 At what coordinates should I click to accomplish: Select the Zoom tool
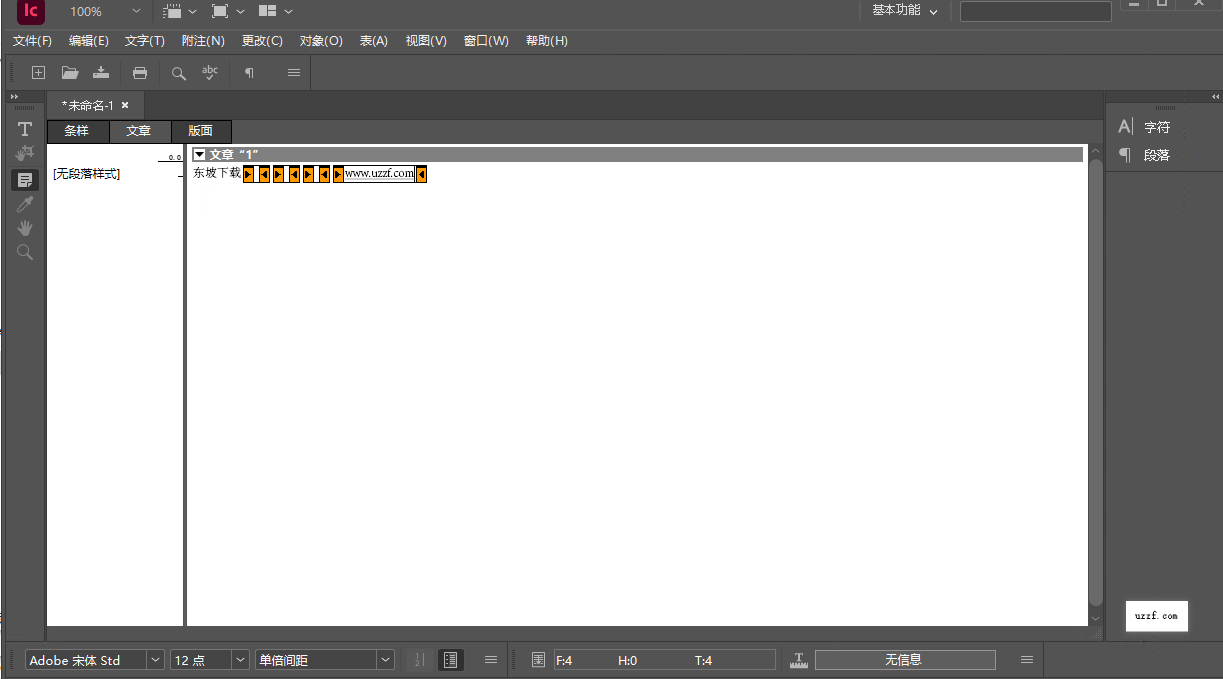click(x=24, y=251)
